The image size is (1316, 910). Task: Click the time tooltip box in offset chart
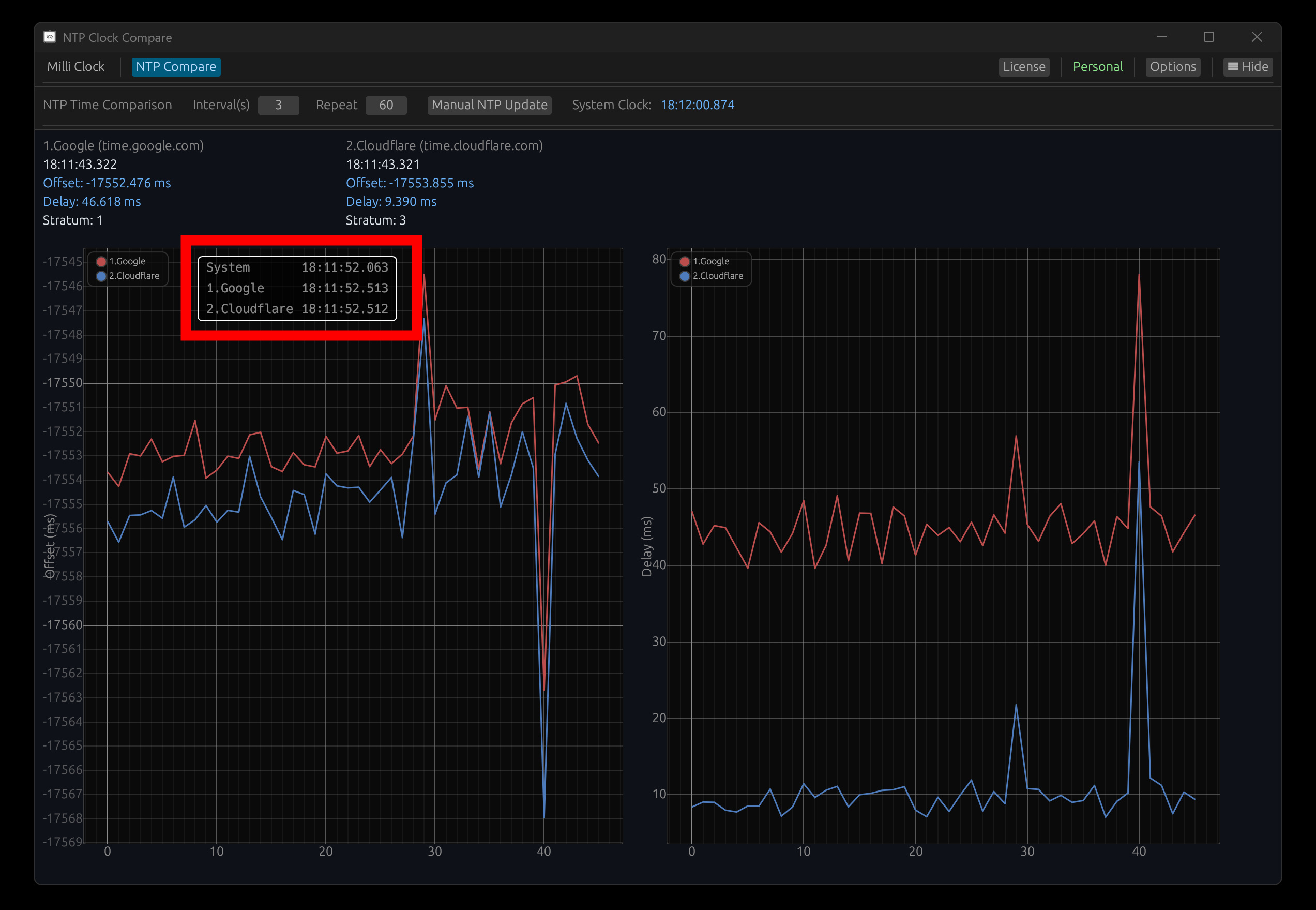click(297, 289)
